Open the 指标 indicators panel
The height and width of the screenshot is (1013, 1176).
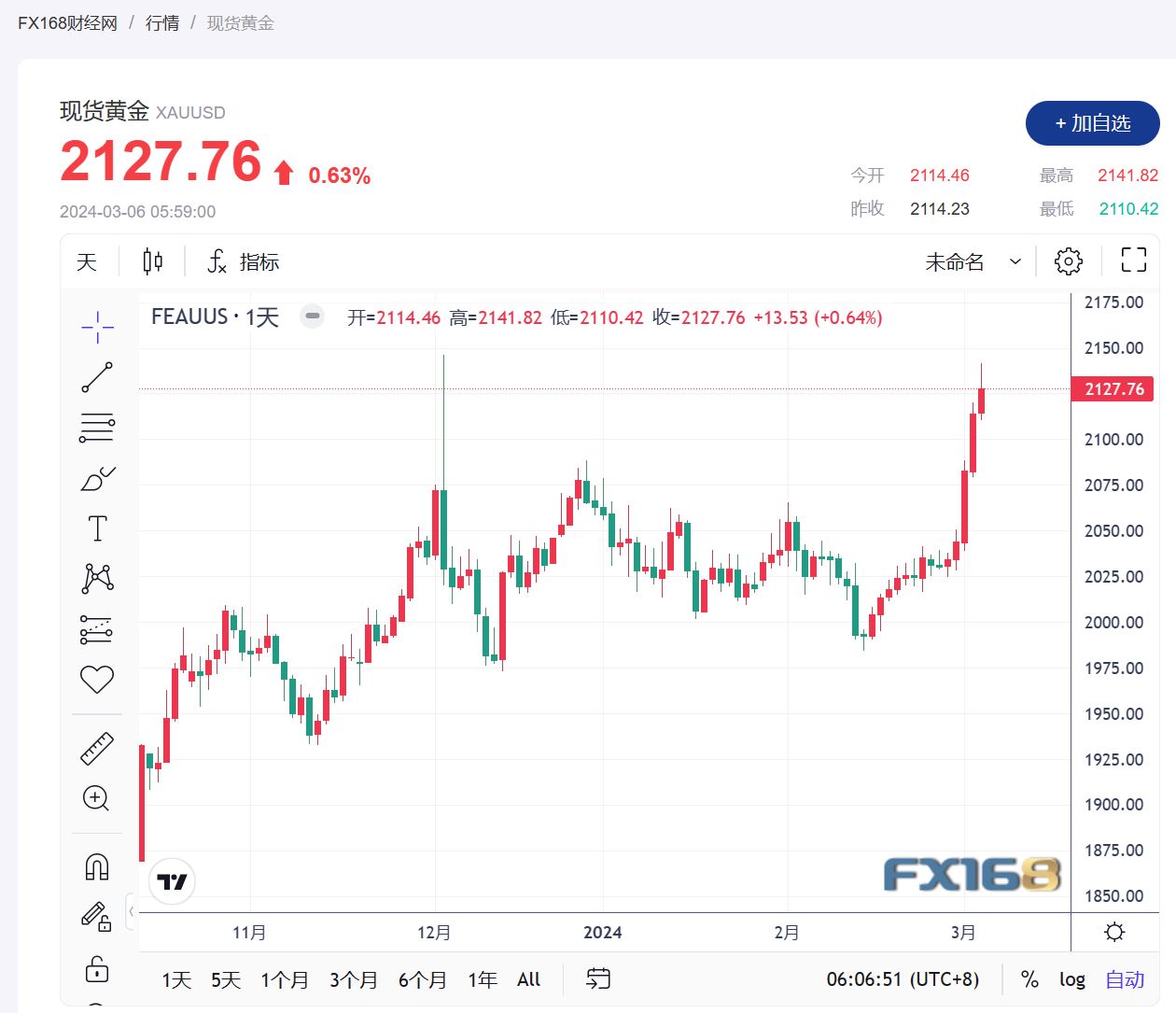coord(241,261)
